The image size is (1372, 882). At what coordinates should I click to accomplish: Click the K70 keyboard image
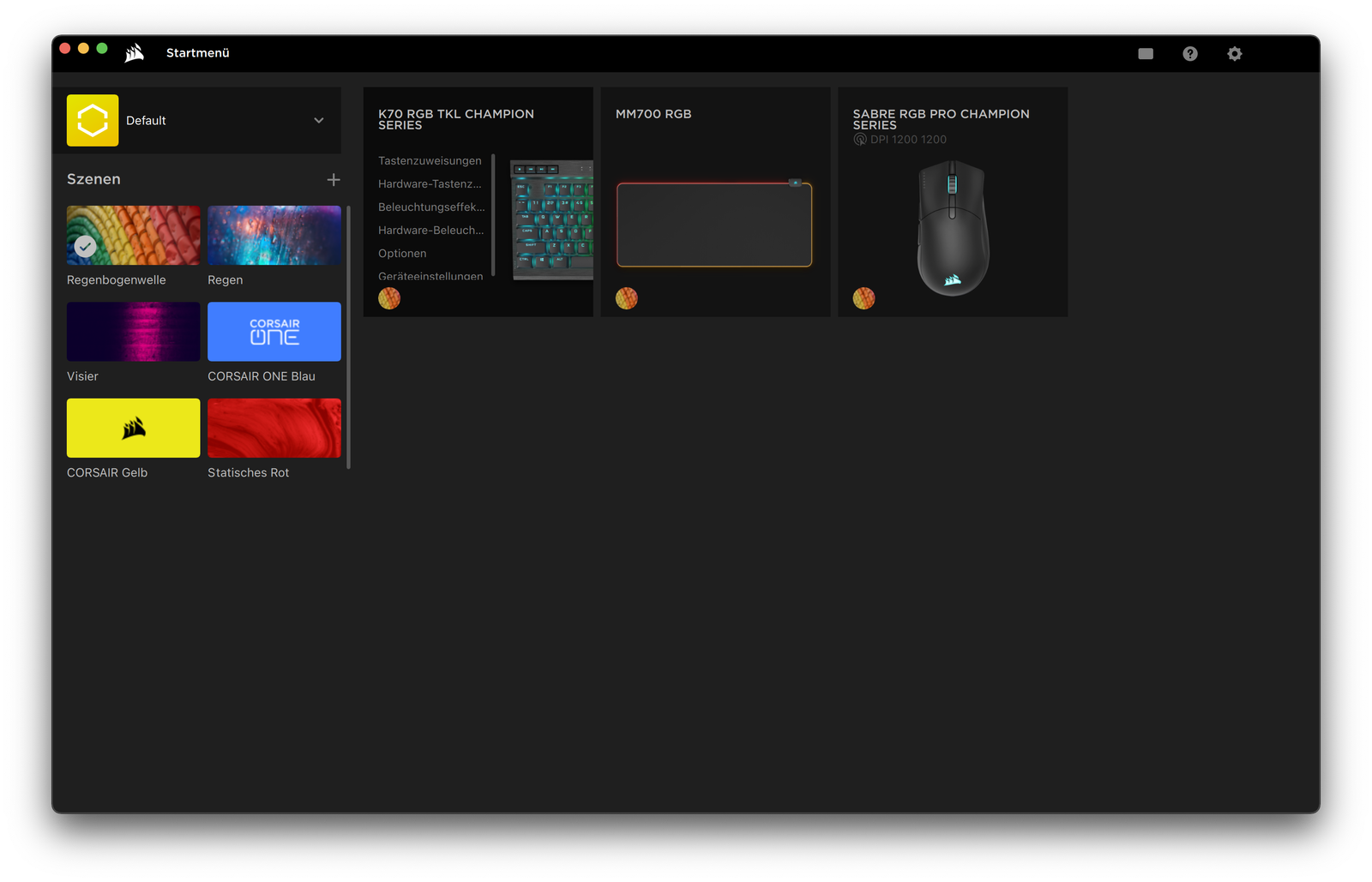(552, 219)
